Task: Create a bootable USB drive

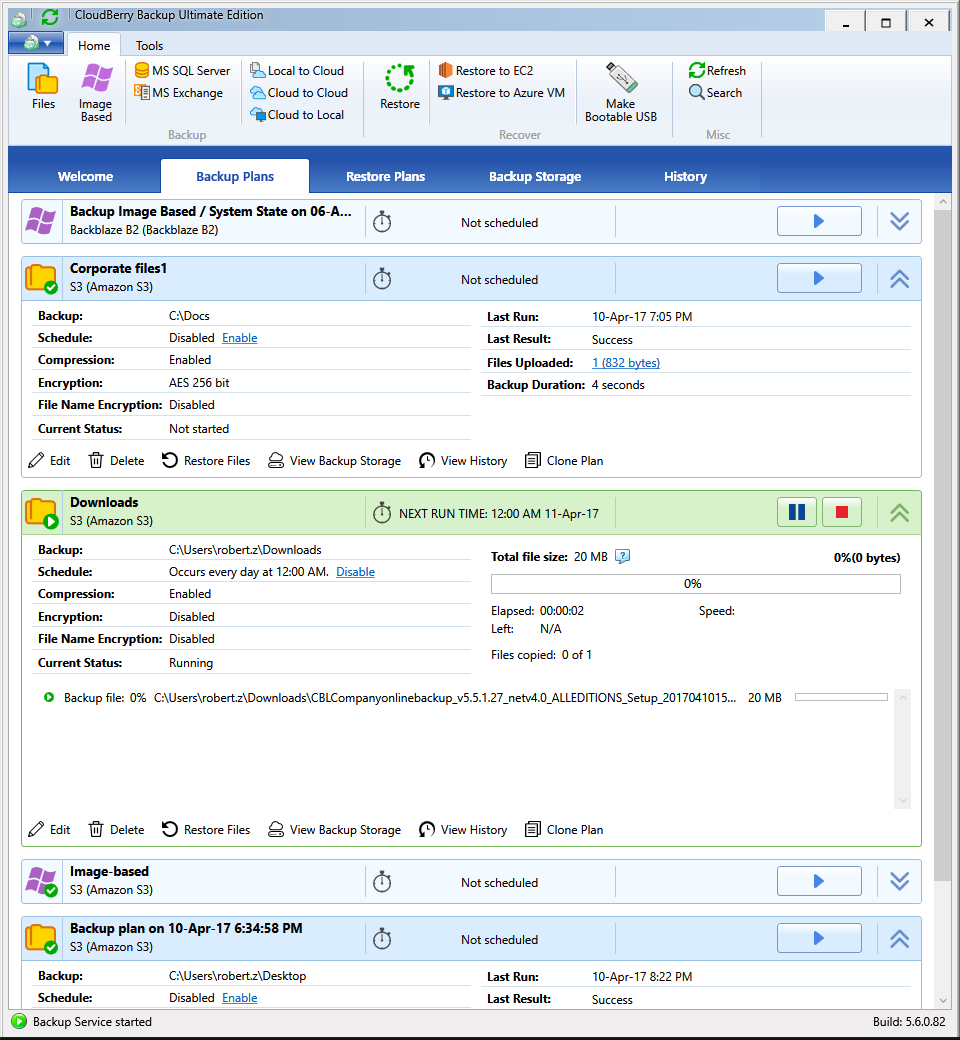Action: tap(621, 92)
